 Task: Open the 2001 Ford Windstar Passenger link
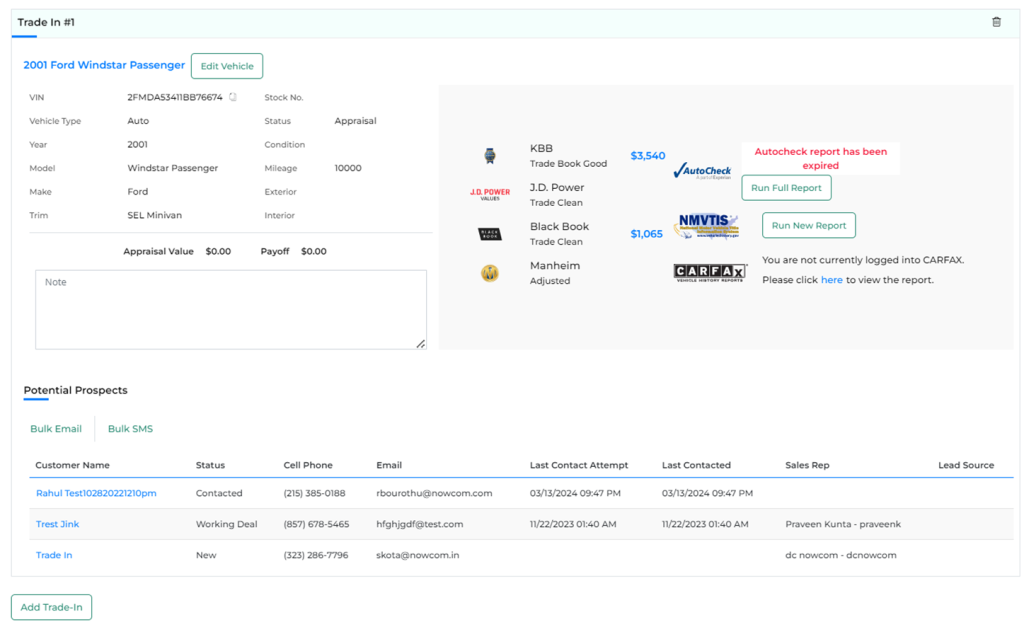tap(104, 65)
